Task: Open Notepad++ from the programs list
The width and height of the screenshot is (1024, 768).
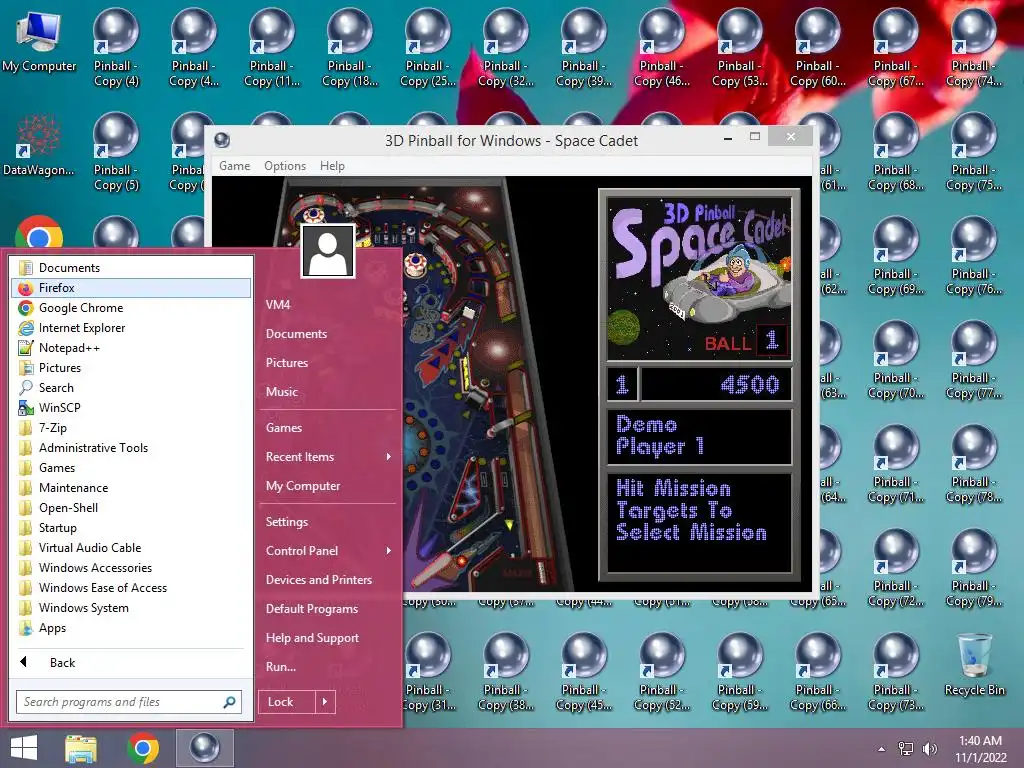Action: point(131,348)
